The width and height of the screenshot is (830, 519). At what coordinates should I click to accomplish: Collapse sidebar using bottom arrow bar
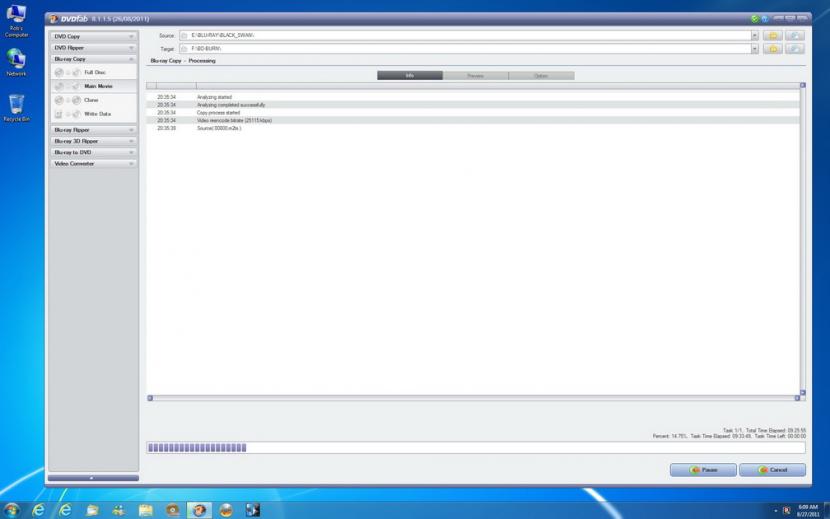click(93, 478)
